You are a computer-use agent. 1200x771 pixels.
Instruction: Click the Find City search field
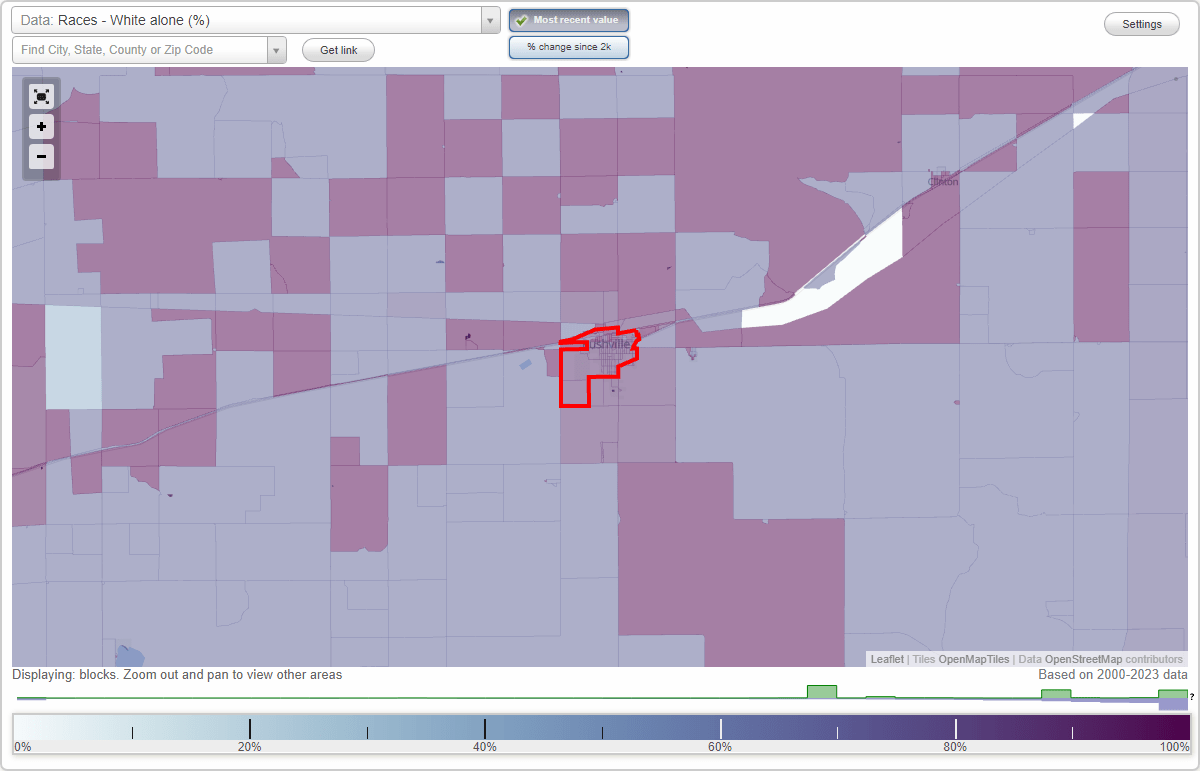click(x=140, y=49)
